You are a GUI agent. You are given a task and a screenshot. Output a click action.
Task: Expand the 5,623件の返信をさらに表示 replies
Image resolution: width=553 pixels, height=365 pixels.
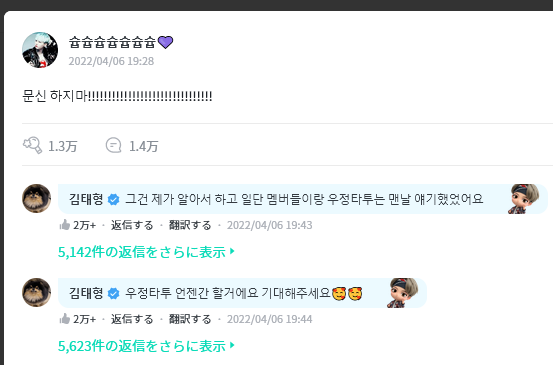point(146,346)
